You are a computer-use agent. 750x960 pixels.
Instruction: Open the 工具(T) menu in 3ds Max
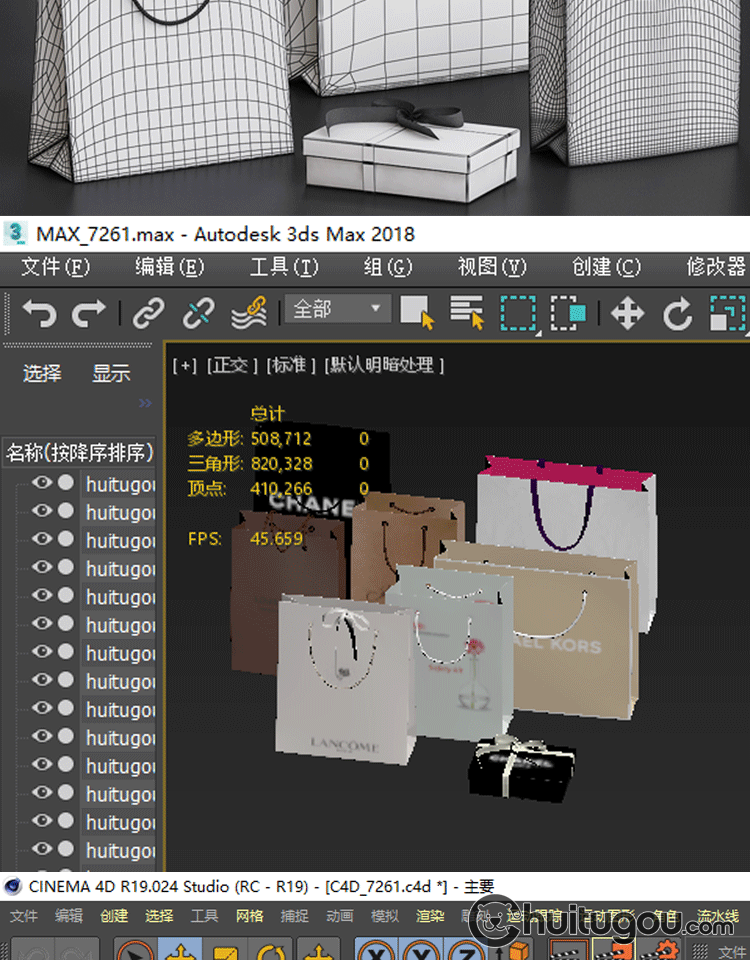tap(284, 267)
